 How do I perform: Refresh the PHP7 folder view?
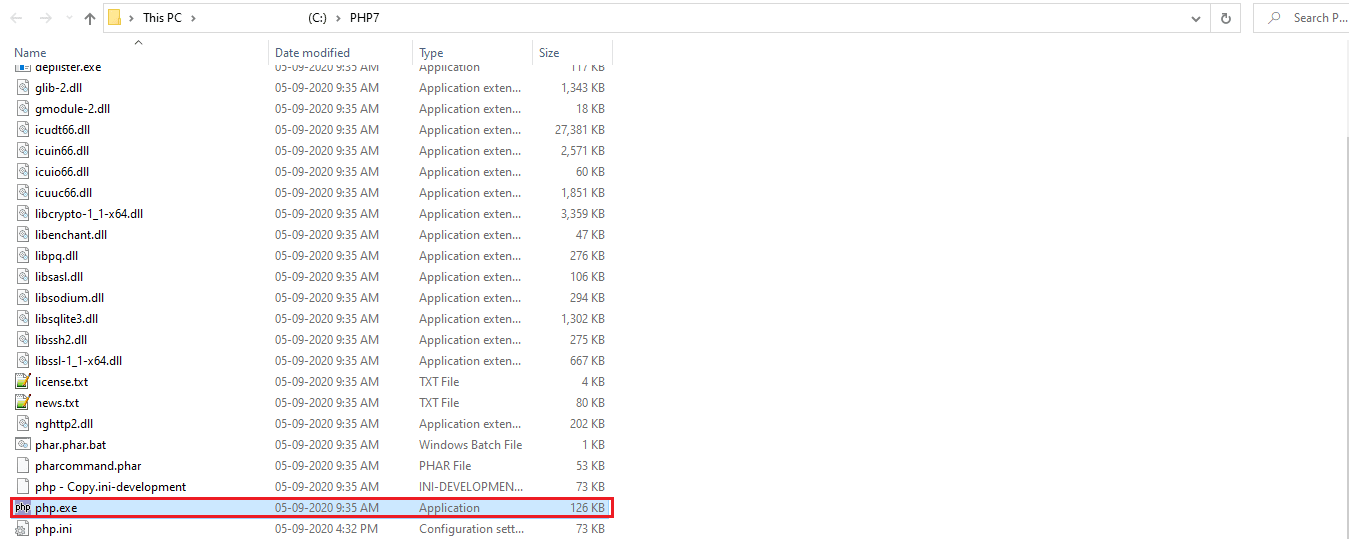[x=1226, y=18]
